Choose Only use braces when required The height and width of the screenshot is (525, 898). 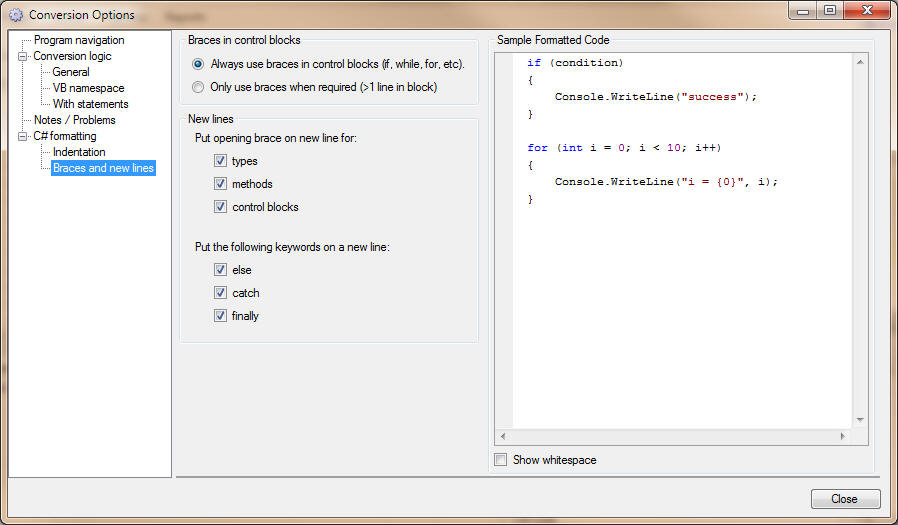pos(198,87)
